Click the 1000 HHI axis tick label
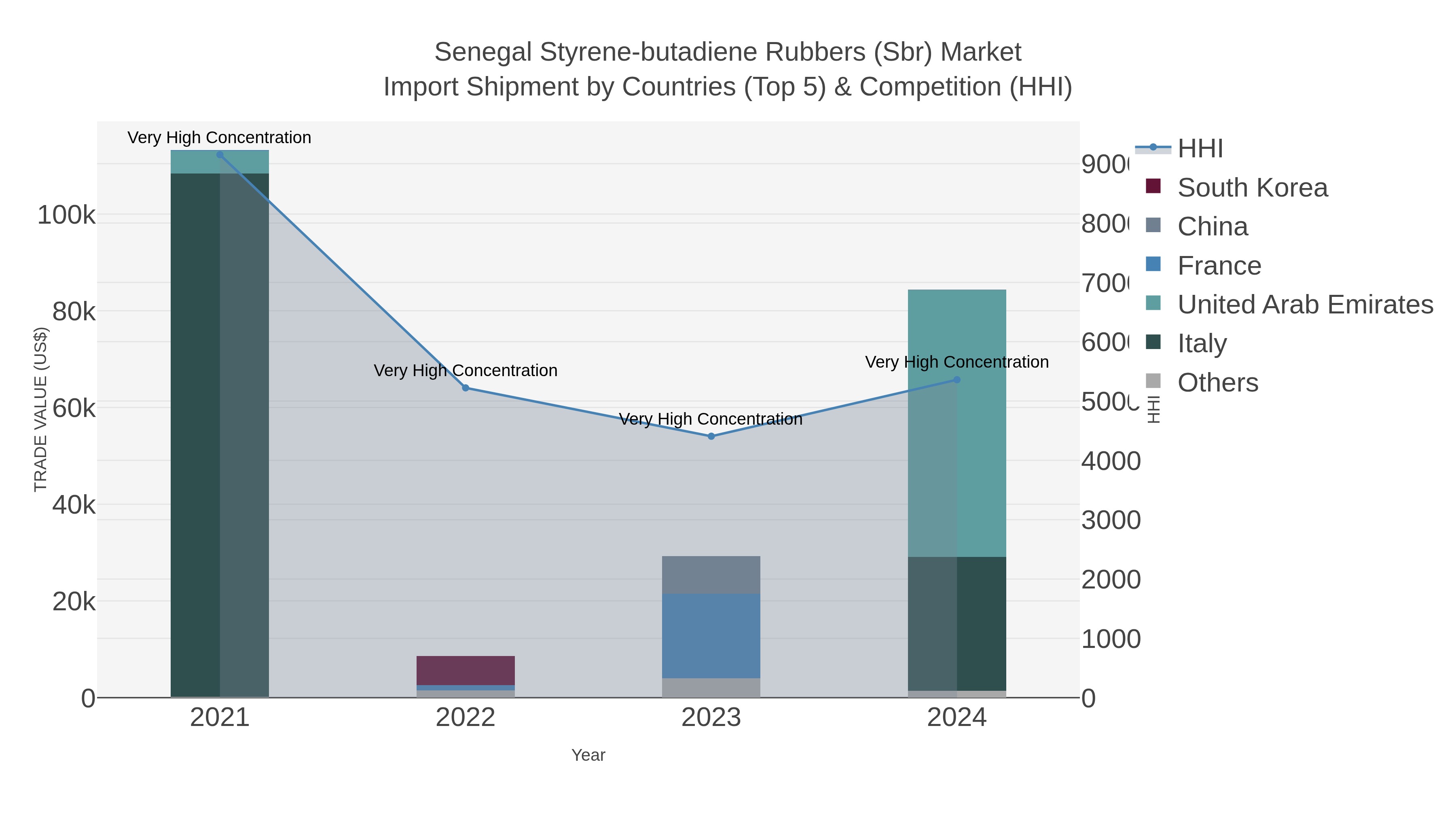Screen dimensions: 1456x819 tap(1111, 639)
